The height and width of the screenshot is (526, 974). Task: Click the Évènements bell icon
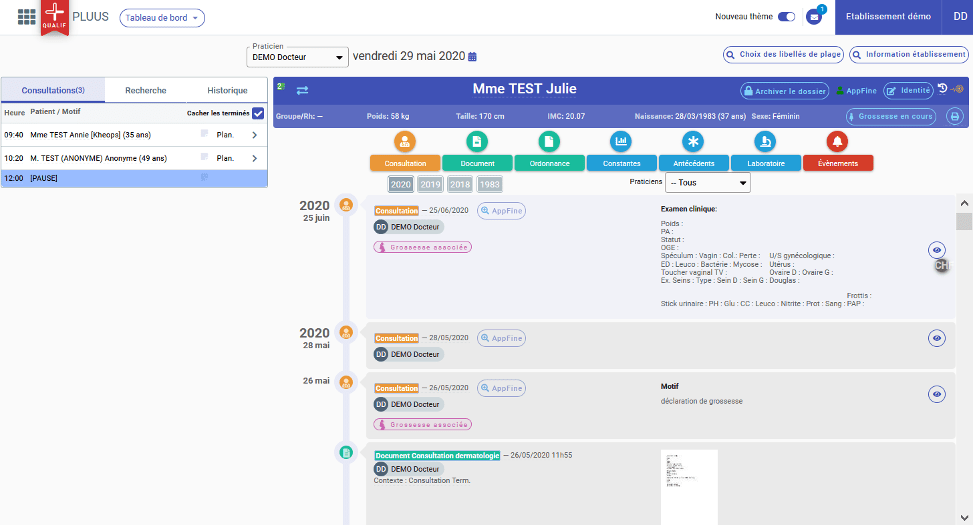coord(837,142)
